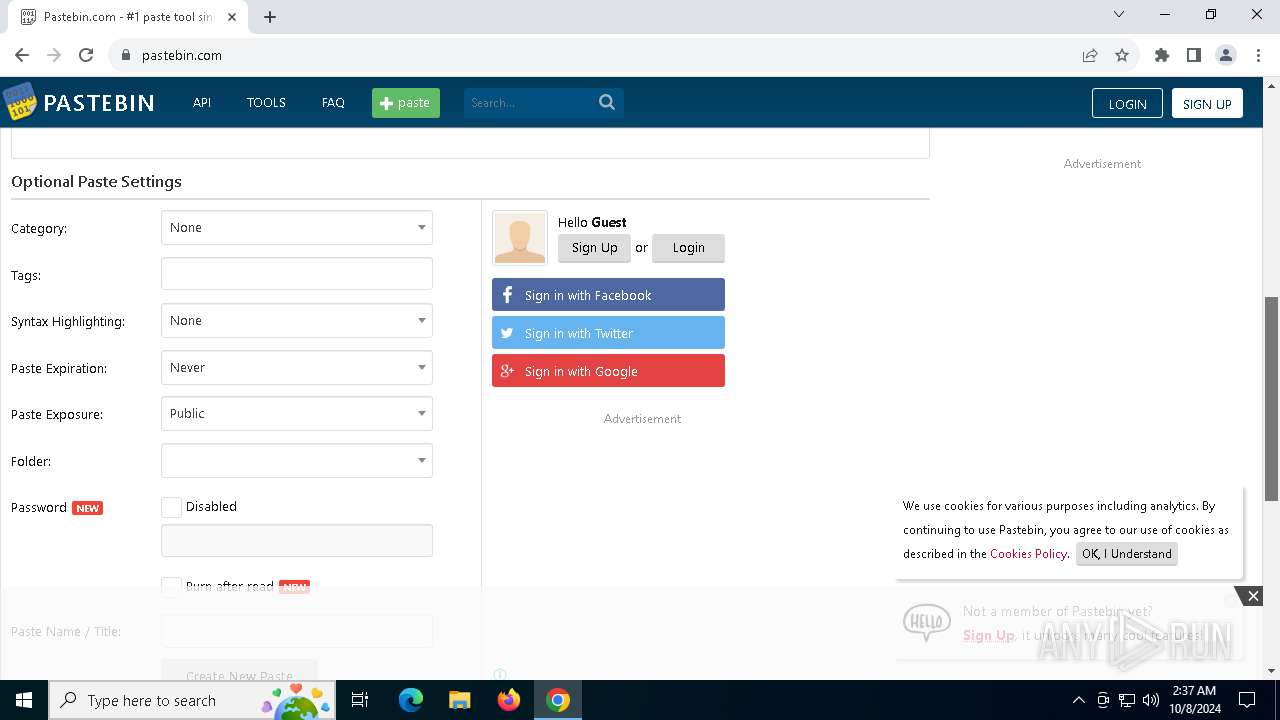Open the Windows notification center
Image resolution: width=1280 pixels, height=720 pixels.
(1247, 700)
